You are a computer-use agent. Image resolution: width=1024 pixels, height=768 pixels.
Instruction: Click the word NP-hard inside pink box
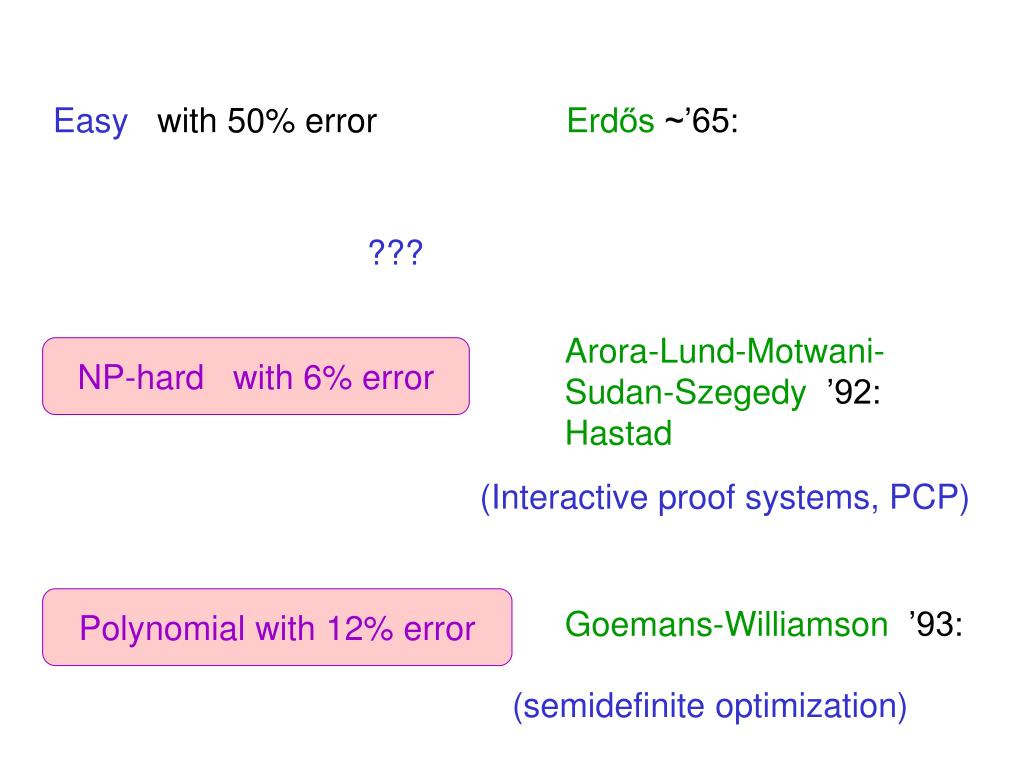[141, 377]
